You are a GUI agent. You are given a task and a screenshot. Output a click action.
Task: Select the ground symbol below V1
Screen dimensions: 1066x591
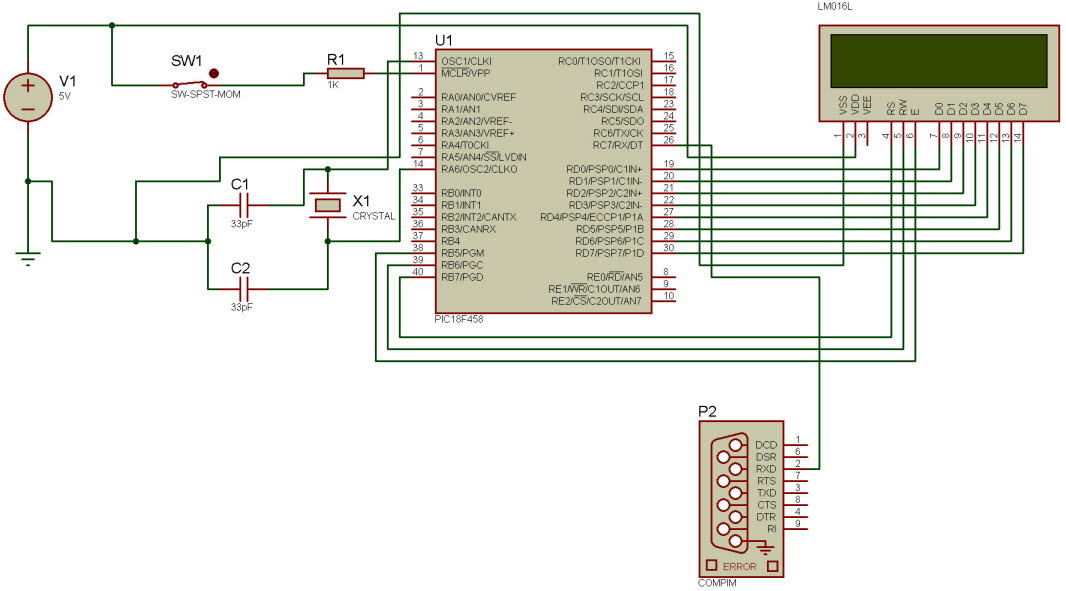point(28,258)
